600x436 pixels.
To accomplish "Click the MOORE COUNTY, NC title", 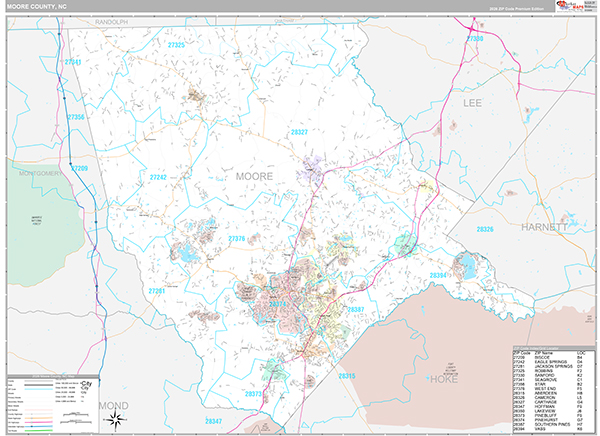I will click(37, 6).
